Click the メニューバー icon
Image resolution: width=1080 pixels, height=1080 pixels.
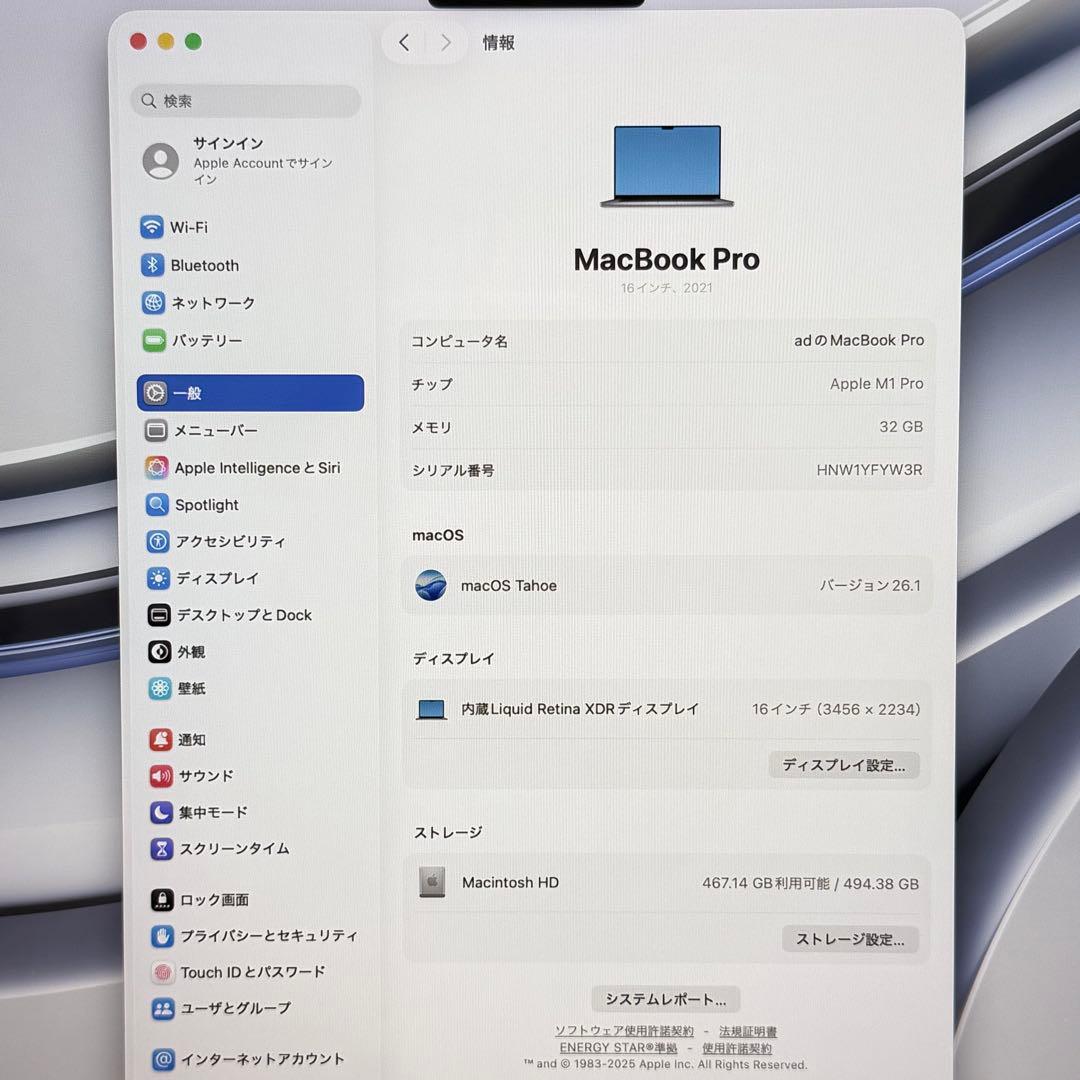156,430
